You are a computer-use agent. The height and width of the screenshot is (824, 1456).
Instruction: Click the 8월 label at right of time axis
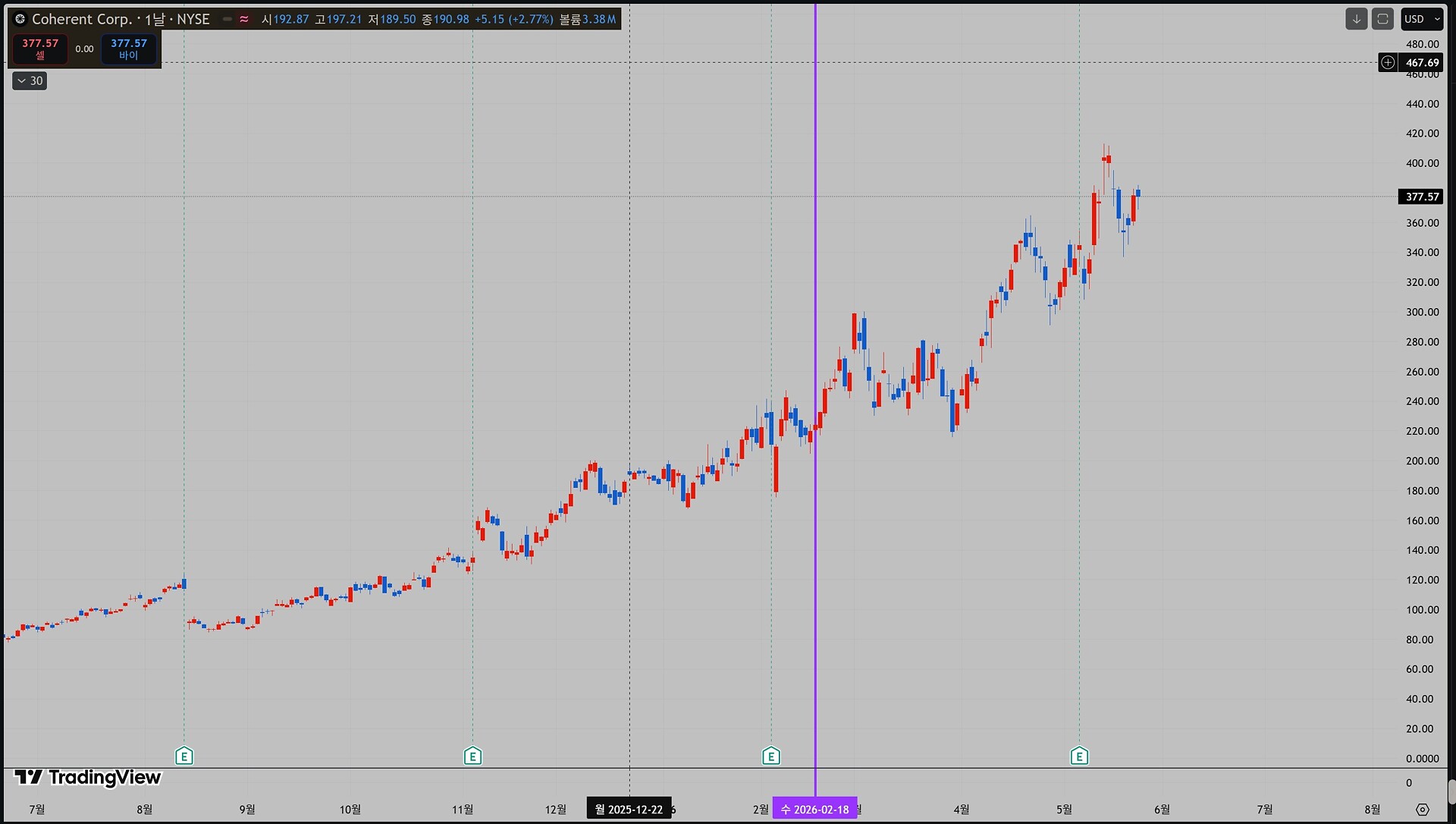(x=1372, y=810)
